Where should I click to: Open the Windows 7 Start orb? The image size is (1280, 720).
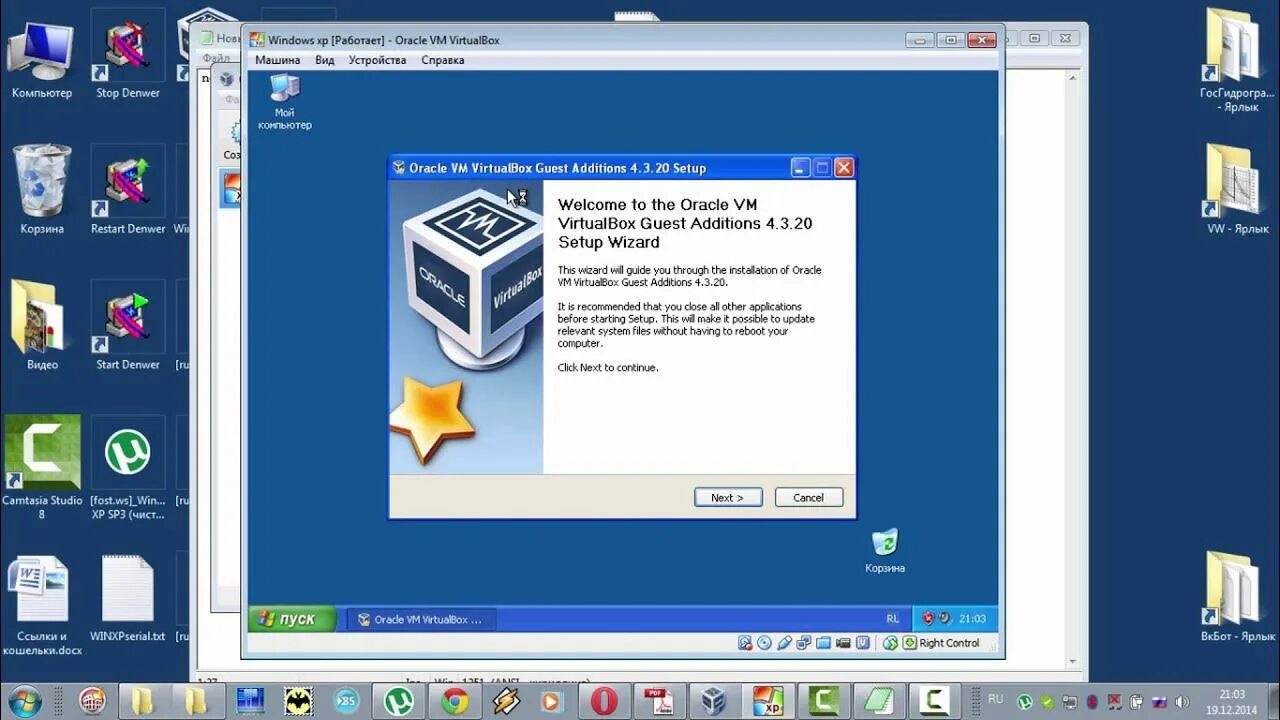tap(24, 700)
